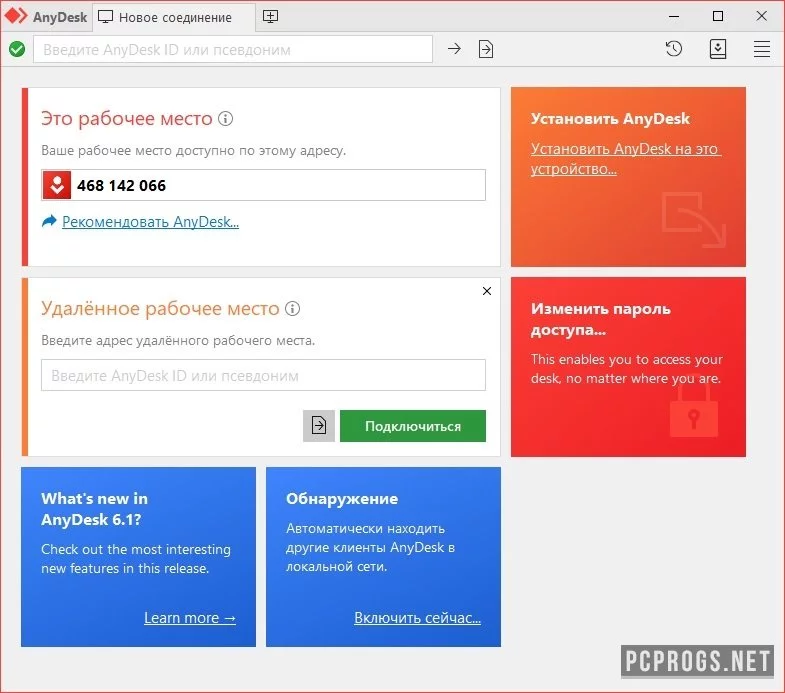Click the green connection status check icon
The width and height of the screenshot is (785, 693).
(x=17, y=49)
